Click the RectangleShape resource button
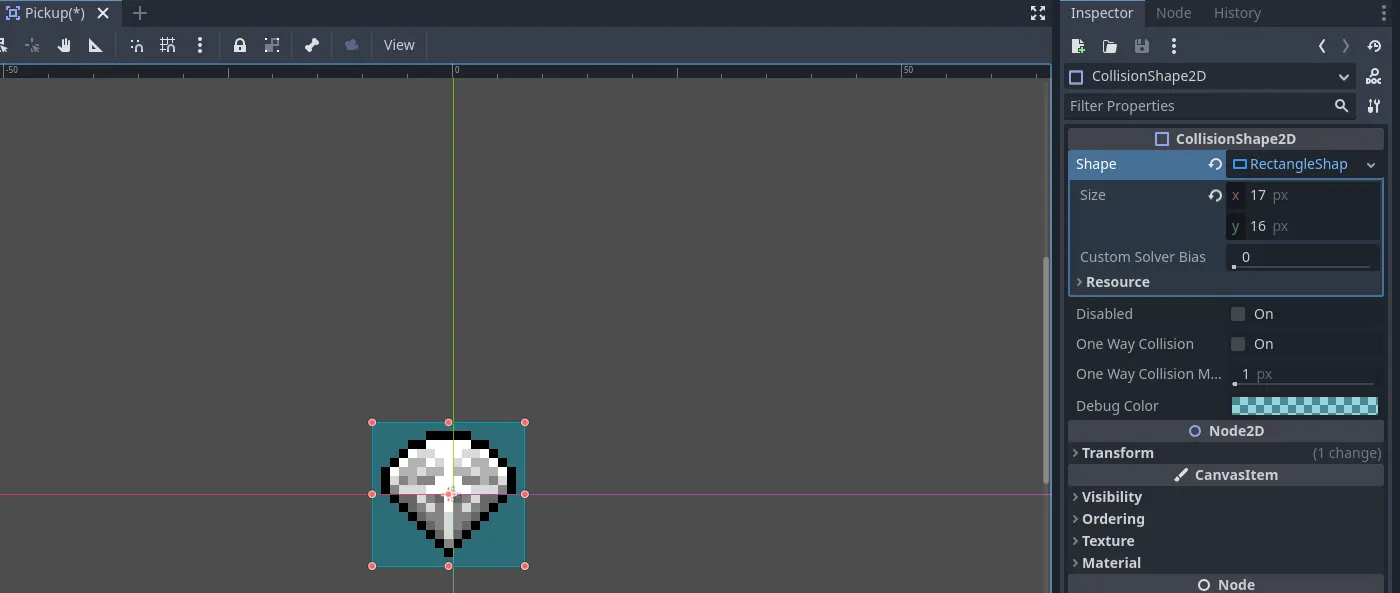1400x593 pixels. click(1292, 164)
